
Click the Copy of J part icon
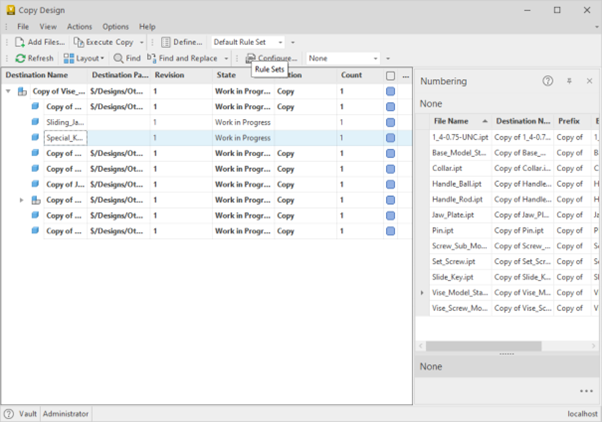coord(35,184)
